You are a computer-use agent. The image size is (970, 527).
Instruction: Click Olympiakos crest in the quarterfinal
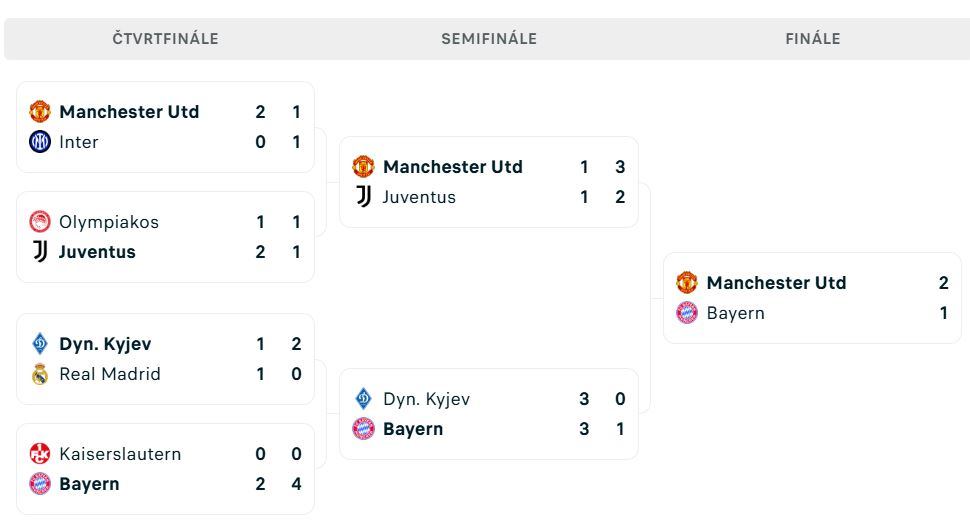40,222
